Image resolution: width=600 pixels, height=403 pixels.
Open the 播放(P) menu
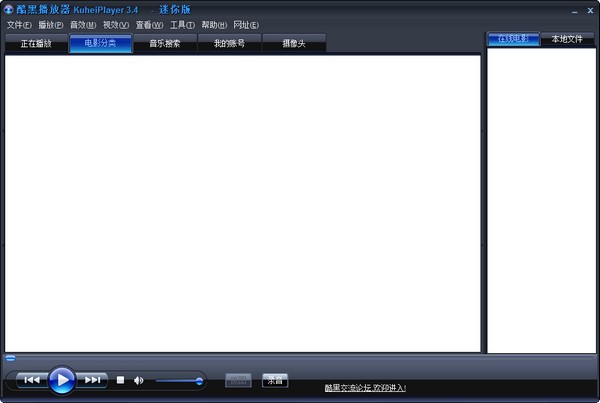coord(51,24)
